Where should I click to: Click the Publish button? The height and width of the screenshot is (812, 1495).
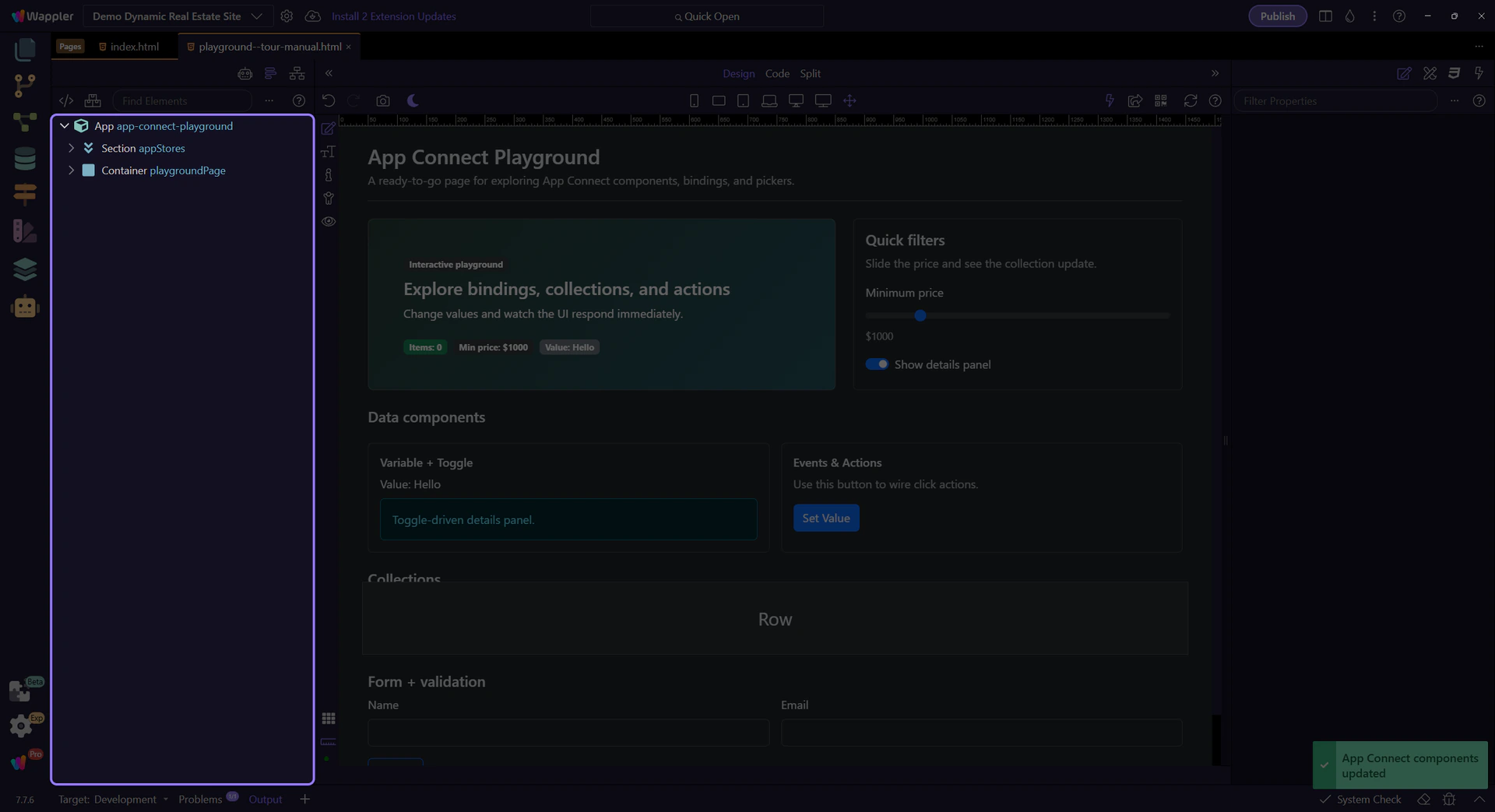[1277, 16]
